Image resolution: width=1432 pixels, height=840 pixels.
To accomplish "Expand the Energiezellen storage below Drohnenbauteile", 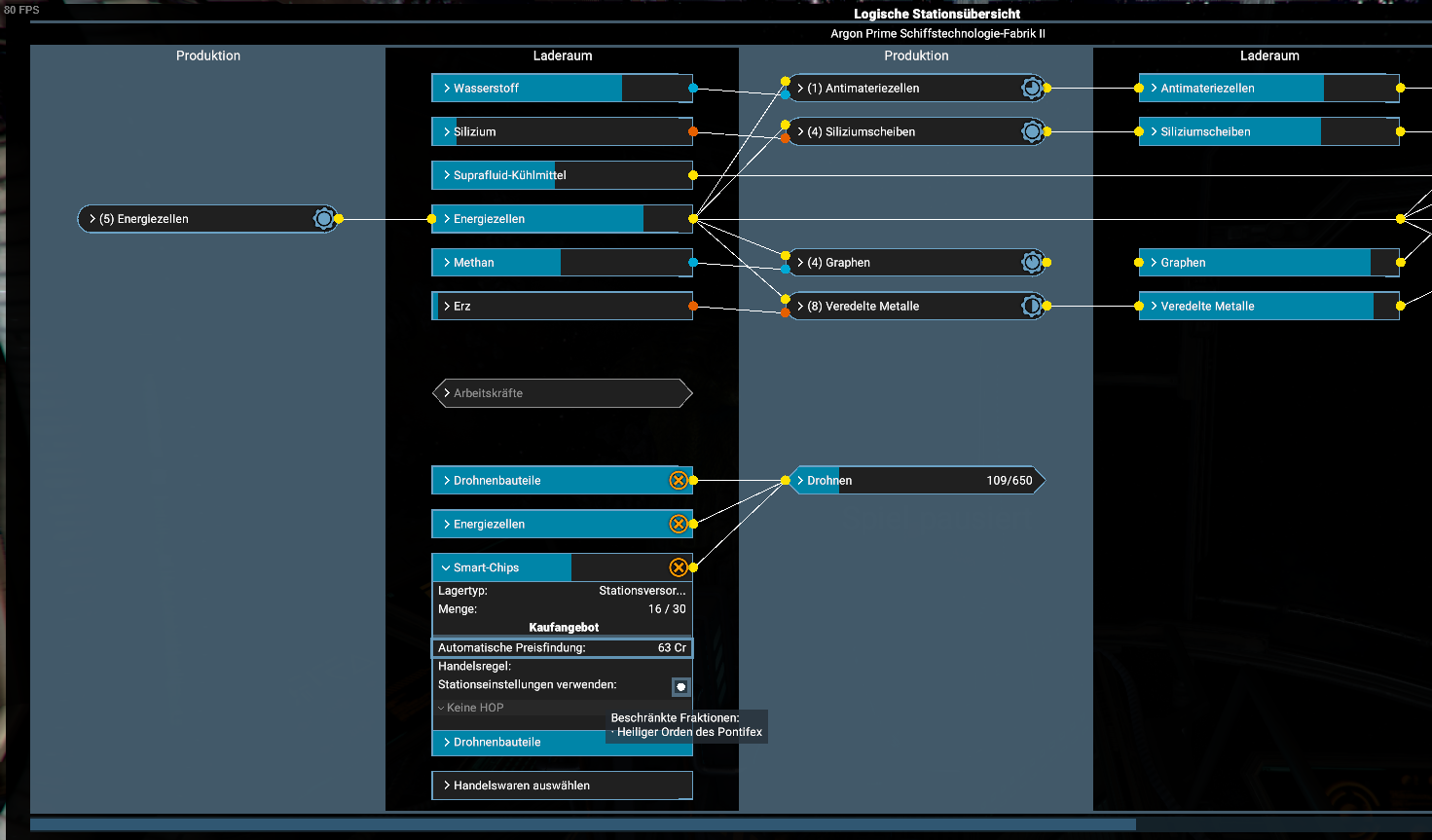I will (x=562, y=524).
